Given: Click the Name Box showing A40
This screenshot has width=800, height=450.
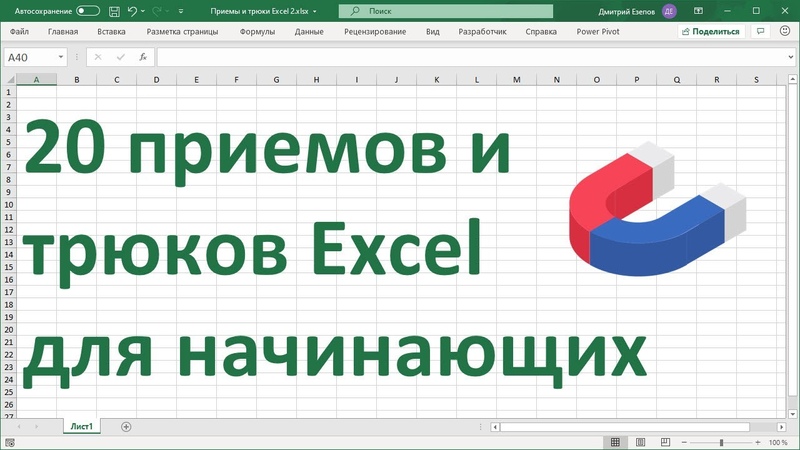Looking at the screenshot, I should click(29, 57).
